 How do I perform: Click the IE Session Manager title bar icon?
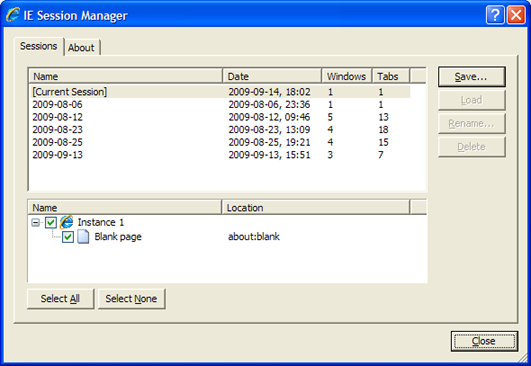click(13, 15)
